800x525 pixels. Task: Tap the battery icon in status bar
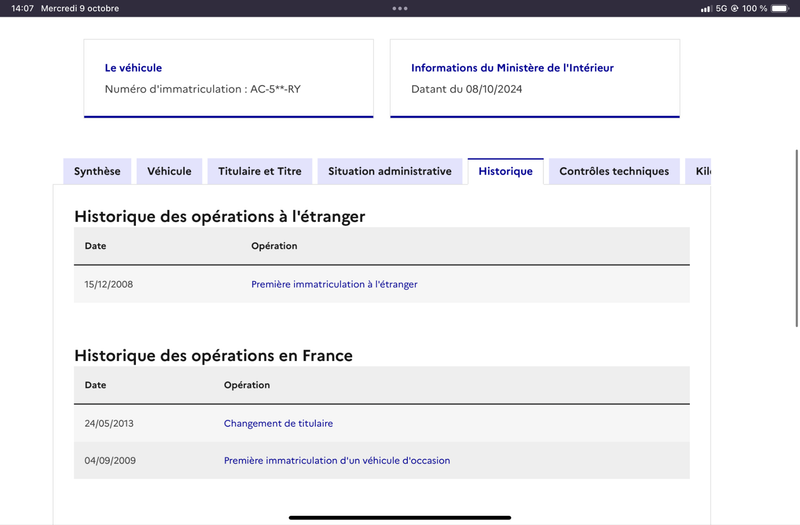(780, 8)
